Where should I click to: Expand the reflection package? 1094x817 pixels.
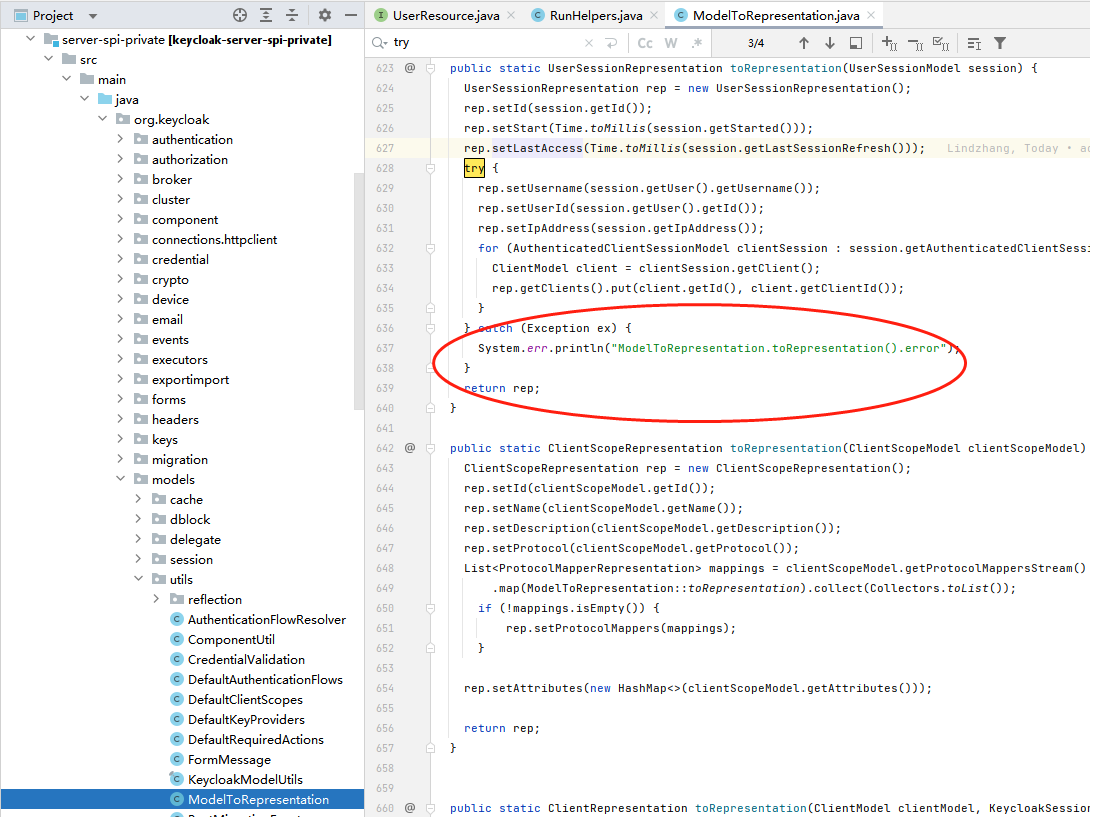[156, 599]
